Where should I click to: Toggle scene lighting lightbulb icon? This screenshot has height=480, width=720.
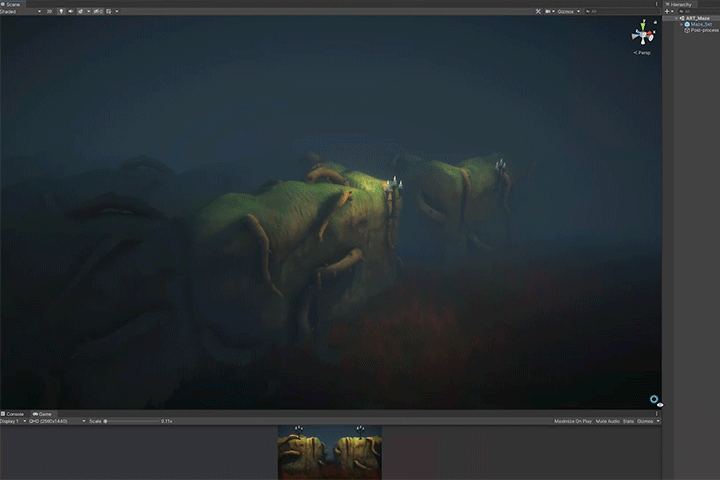coord(61,11)
